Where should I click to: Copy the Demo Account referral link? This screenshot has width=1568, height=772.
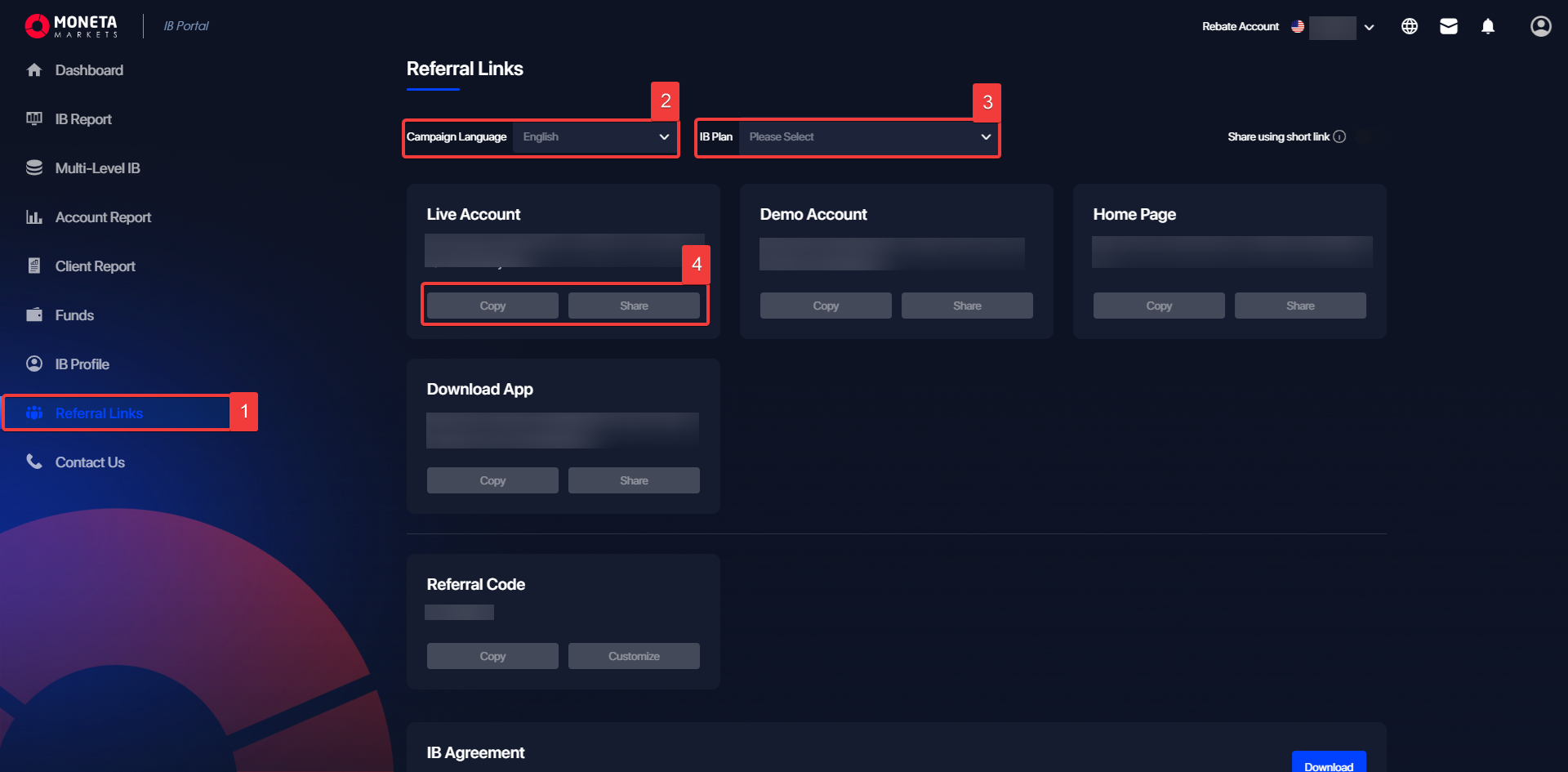tap(826, 306)
